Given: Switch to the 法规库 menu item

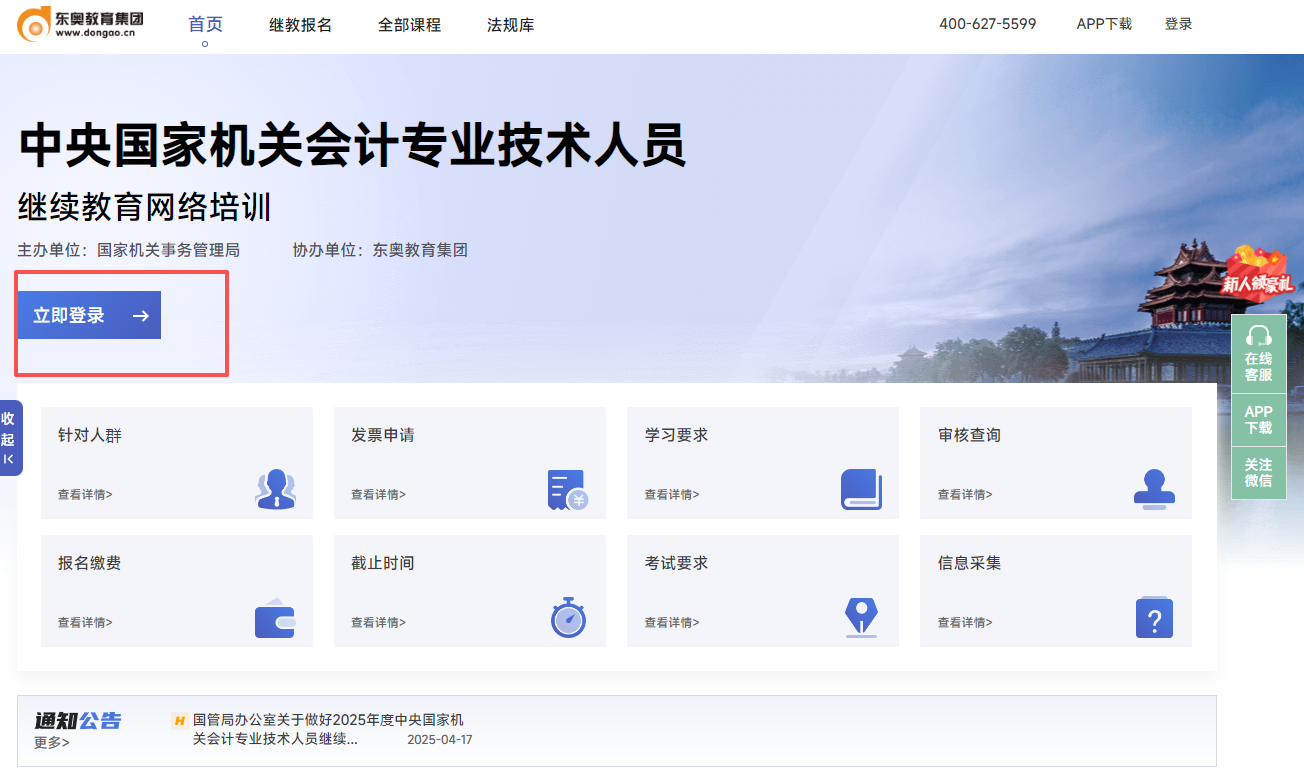Looking at the screenshot, I should point(510,24).
